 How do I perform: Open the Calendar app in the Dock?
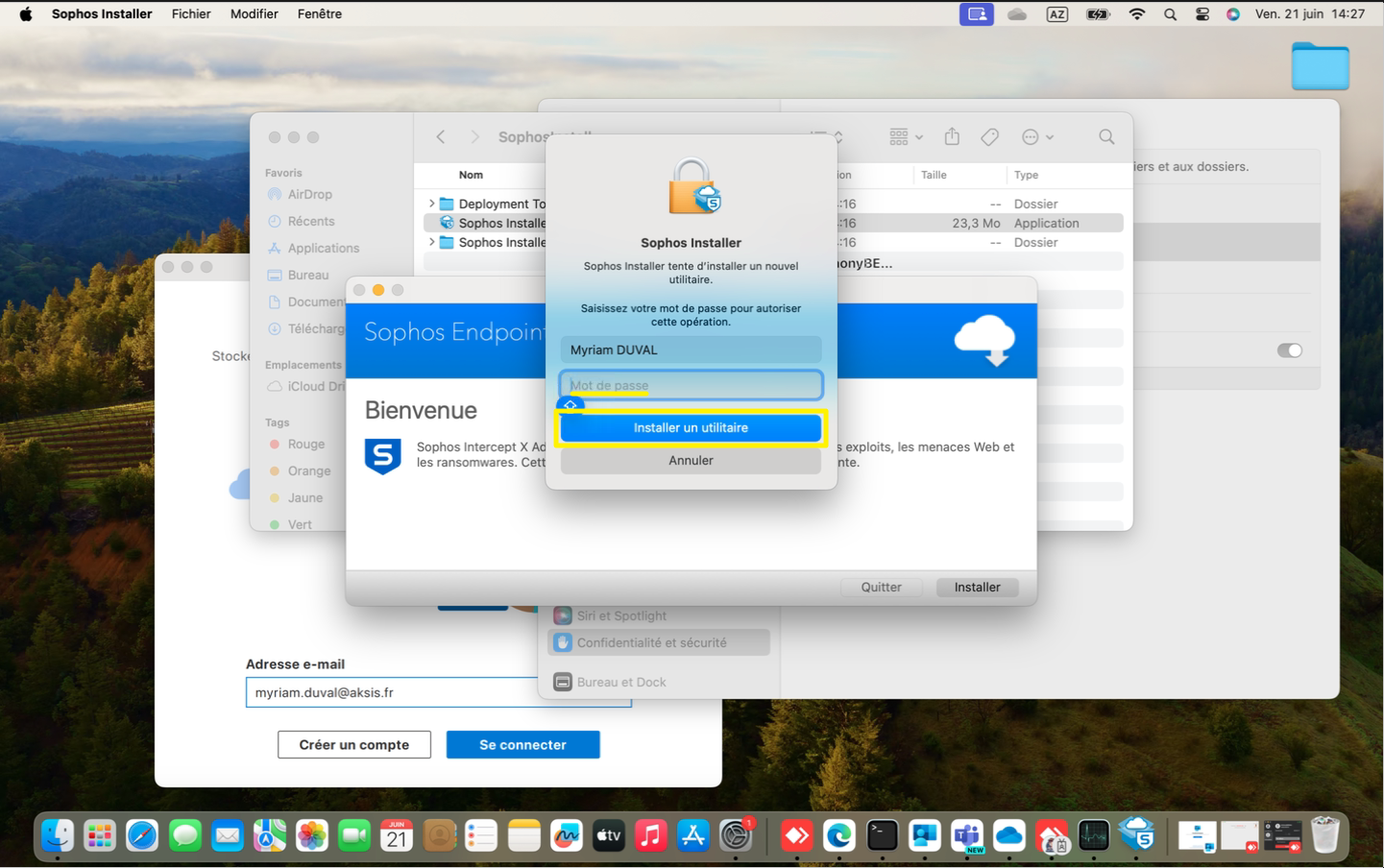pyautogui.click(x=397, y=836)
